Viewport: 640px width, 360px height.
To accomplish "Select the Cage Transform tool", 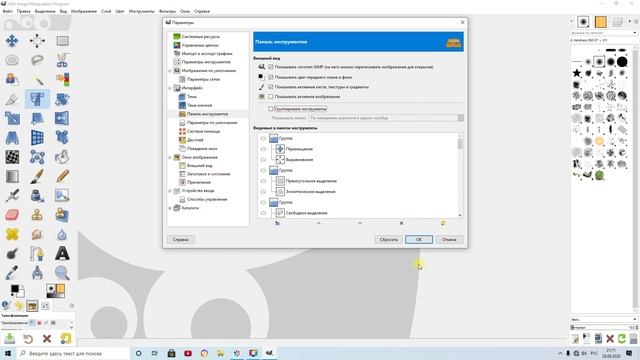I will click(37, 157).
